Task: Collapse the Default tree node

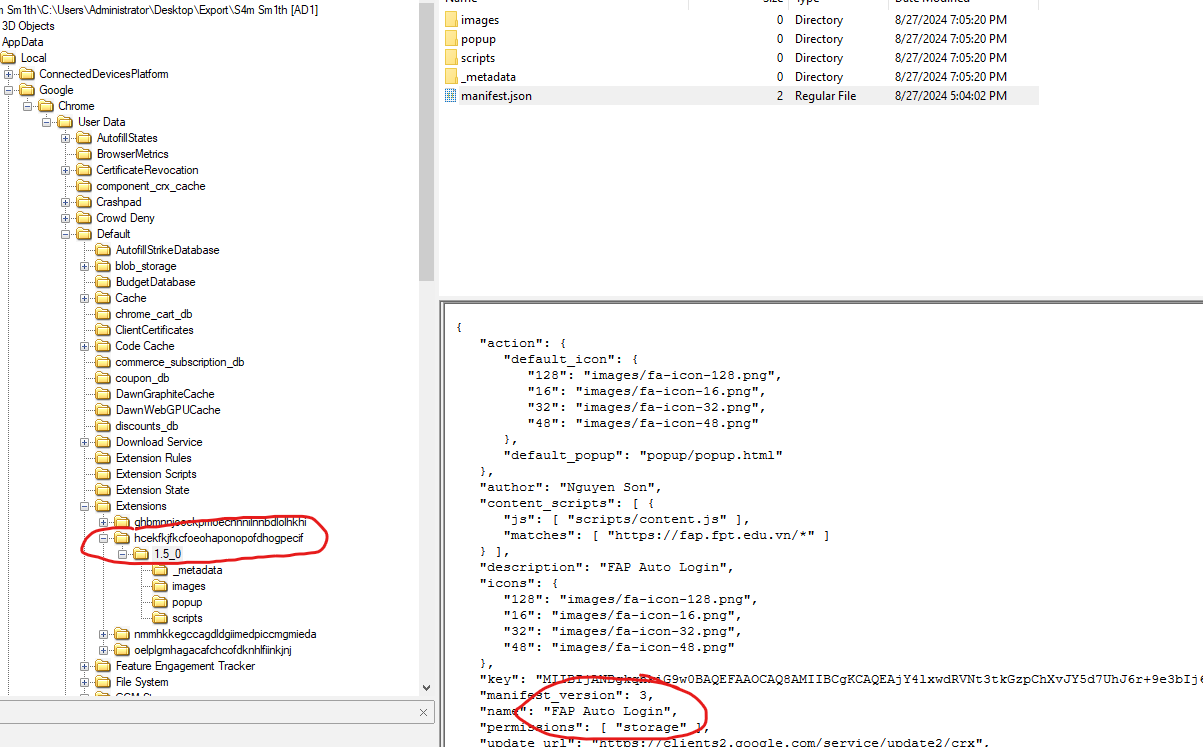Action: tap(65, 234)
